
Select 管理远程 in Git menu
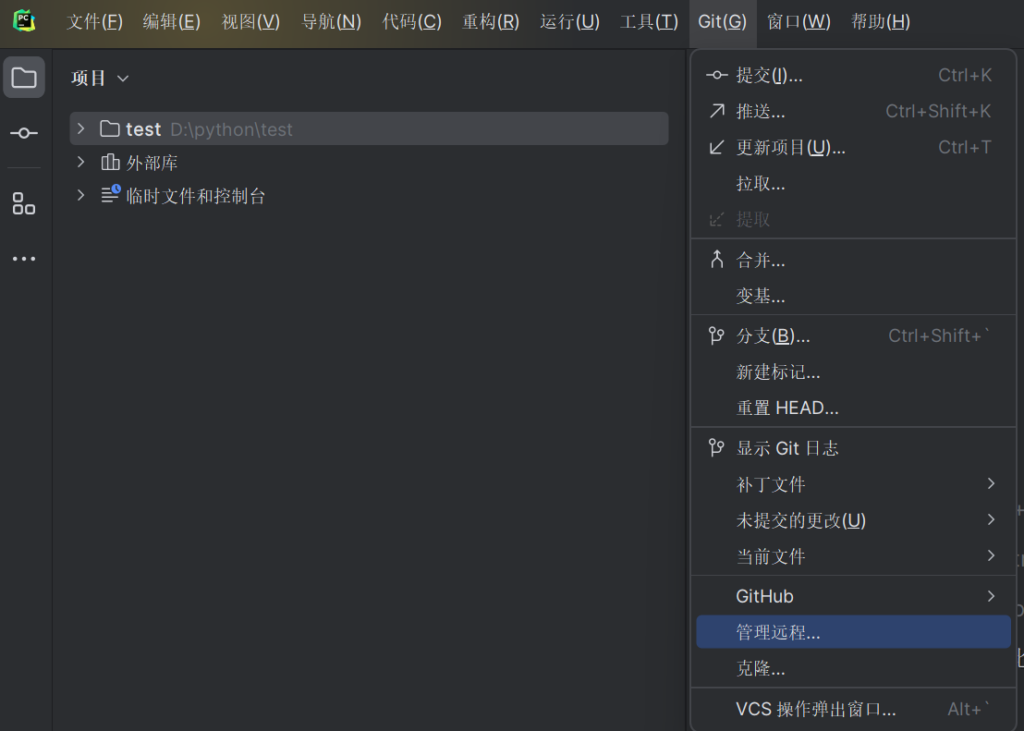[x=778, y=632]
